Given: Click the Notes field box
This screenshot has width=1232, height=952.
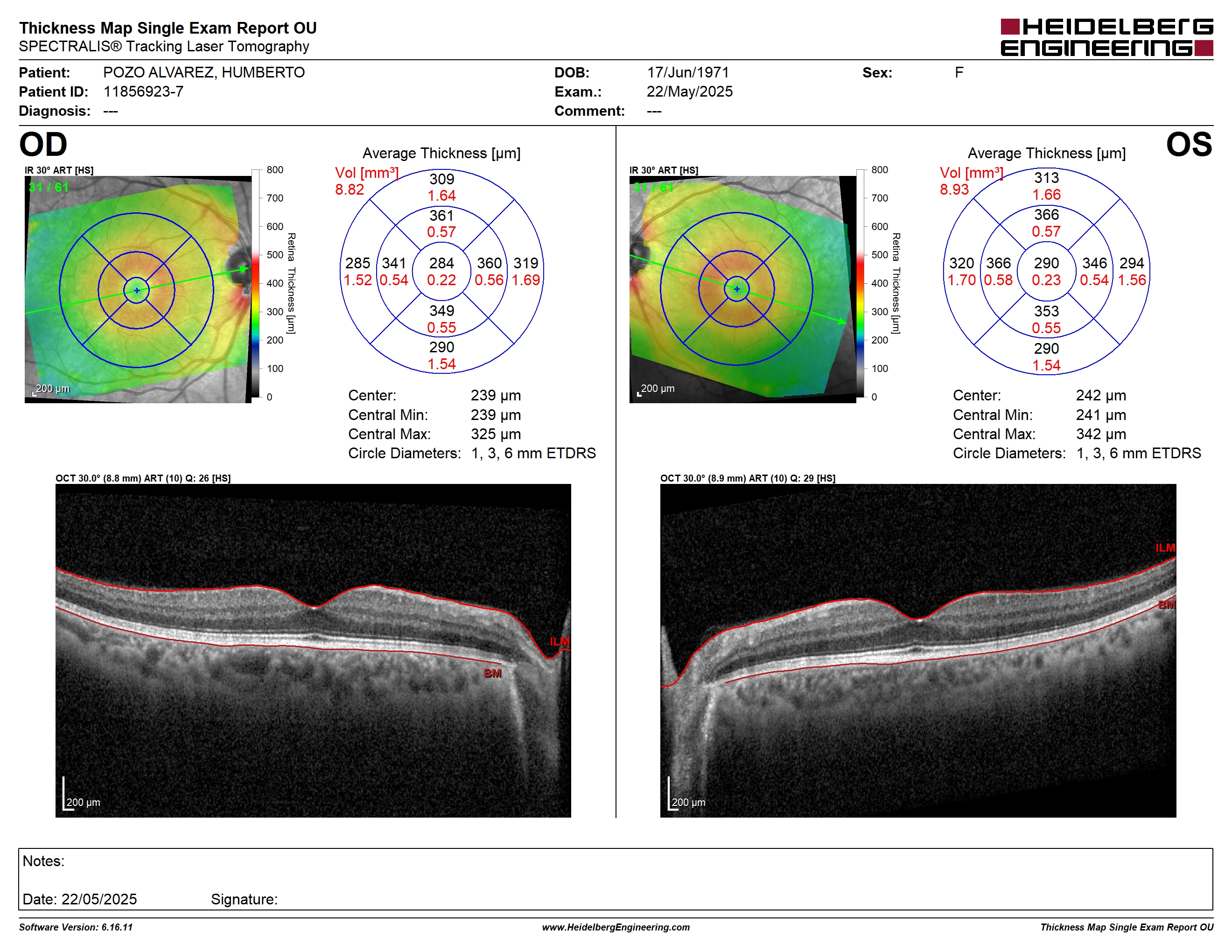Looking at the screenshot, I should (616, 879).
